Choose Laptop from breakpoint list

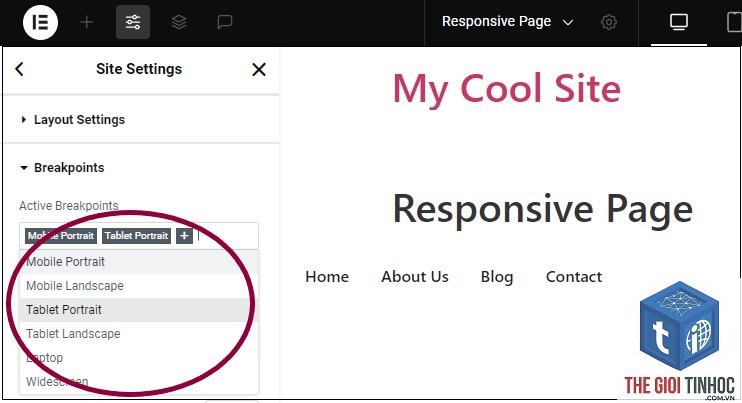[x=139, y=358]
